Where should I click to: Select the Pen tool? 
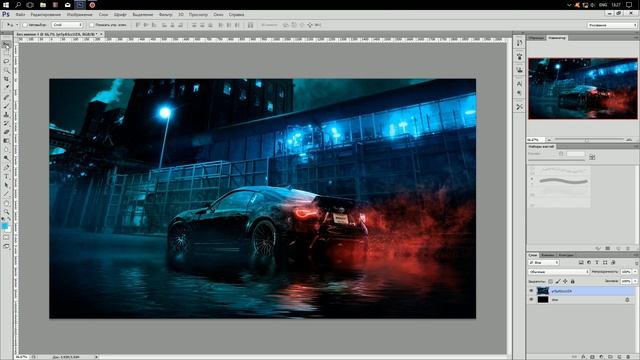pyautogui.click(x=6, y=168)
